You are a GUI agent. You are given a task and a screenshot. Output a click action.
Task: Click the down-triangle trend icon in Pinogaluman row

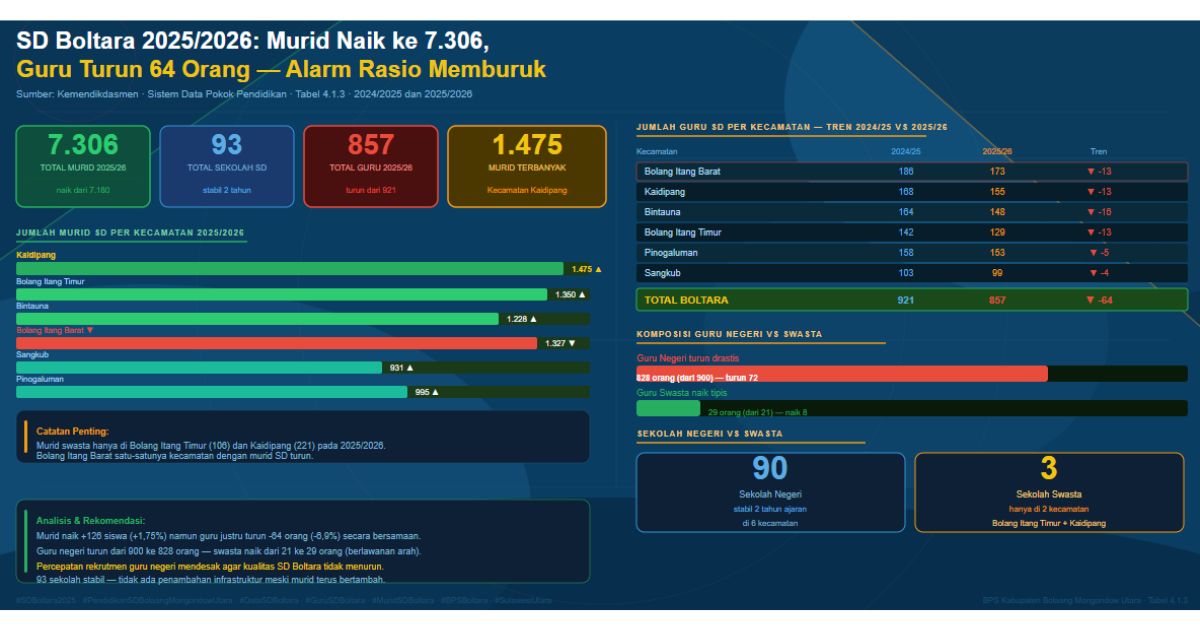tap(1094, 253)
